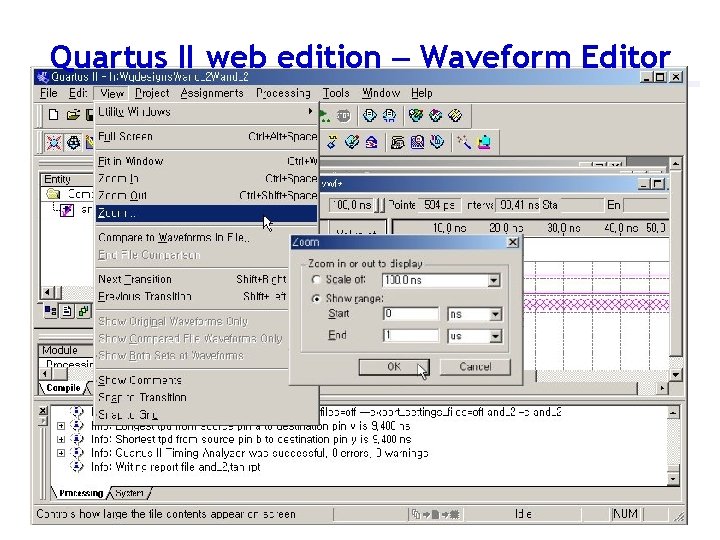Click the blue house-shaped toolbar icon
This screenshot has height=540, width=720.
371,142
